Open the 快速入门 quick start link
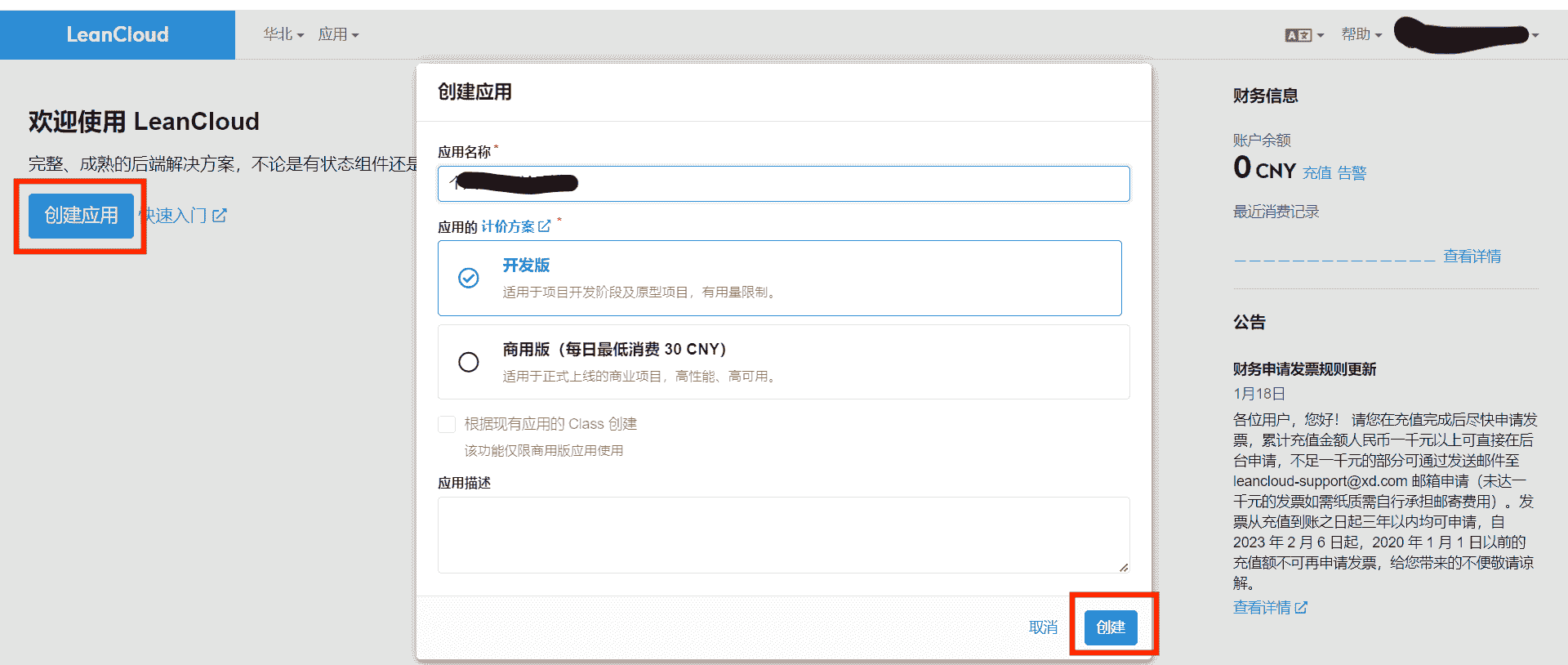The width and height of the screenshot is (1568, 665). pyautogui.click(x=183, y=216)
